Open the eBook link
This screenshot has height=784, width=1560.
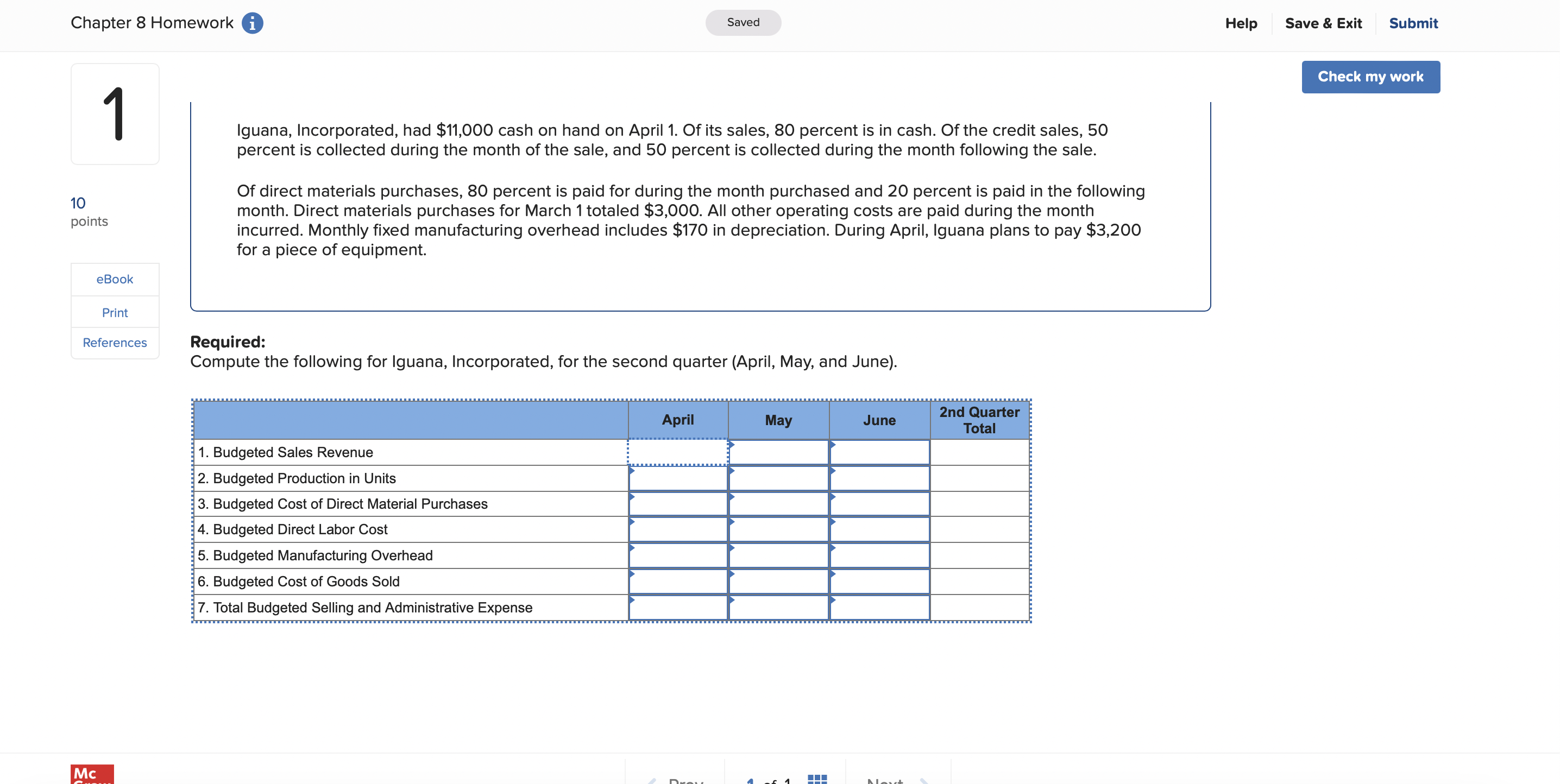click(115, 279)
